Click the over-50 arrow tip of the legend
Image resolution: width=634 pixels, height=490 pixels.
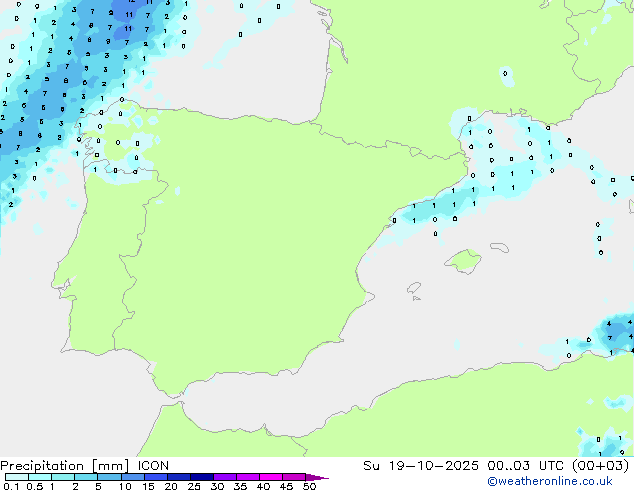(x=317, y=477)
